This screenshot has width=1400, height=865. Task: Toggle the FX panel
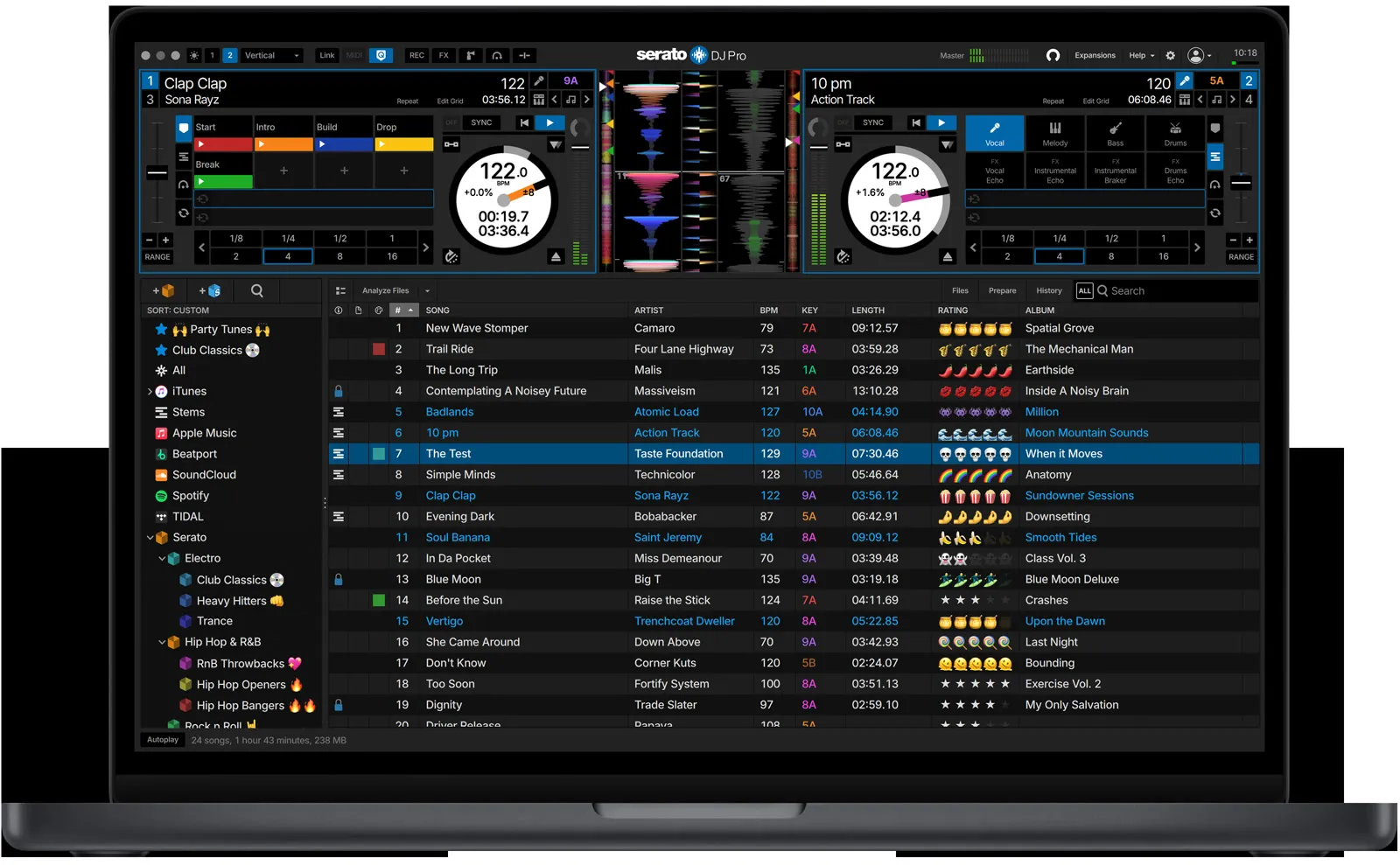click(x=444, y=55)
